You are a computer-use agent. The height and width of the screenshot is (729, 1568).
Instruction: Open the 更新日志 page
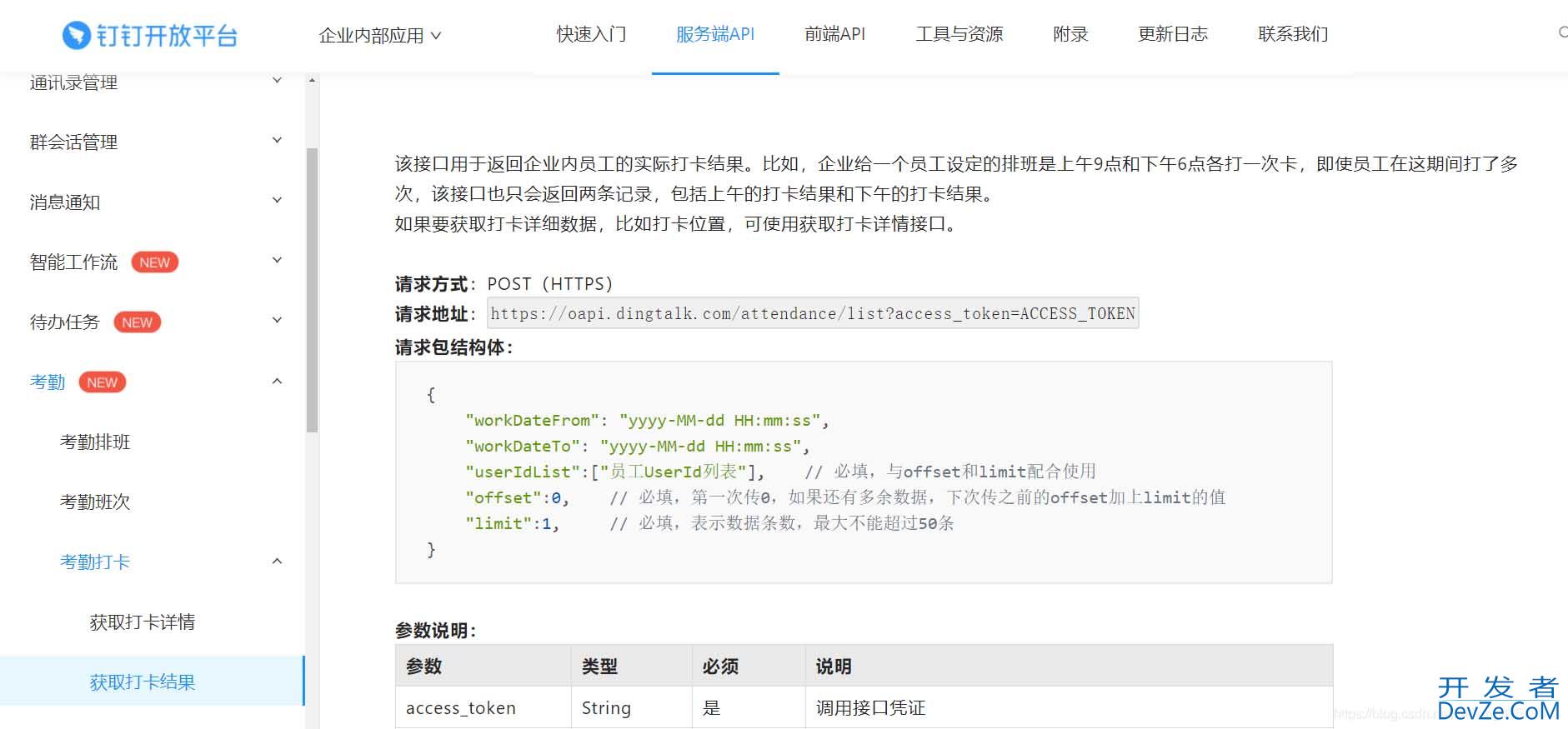point(1172,34)
